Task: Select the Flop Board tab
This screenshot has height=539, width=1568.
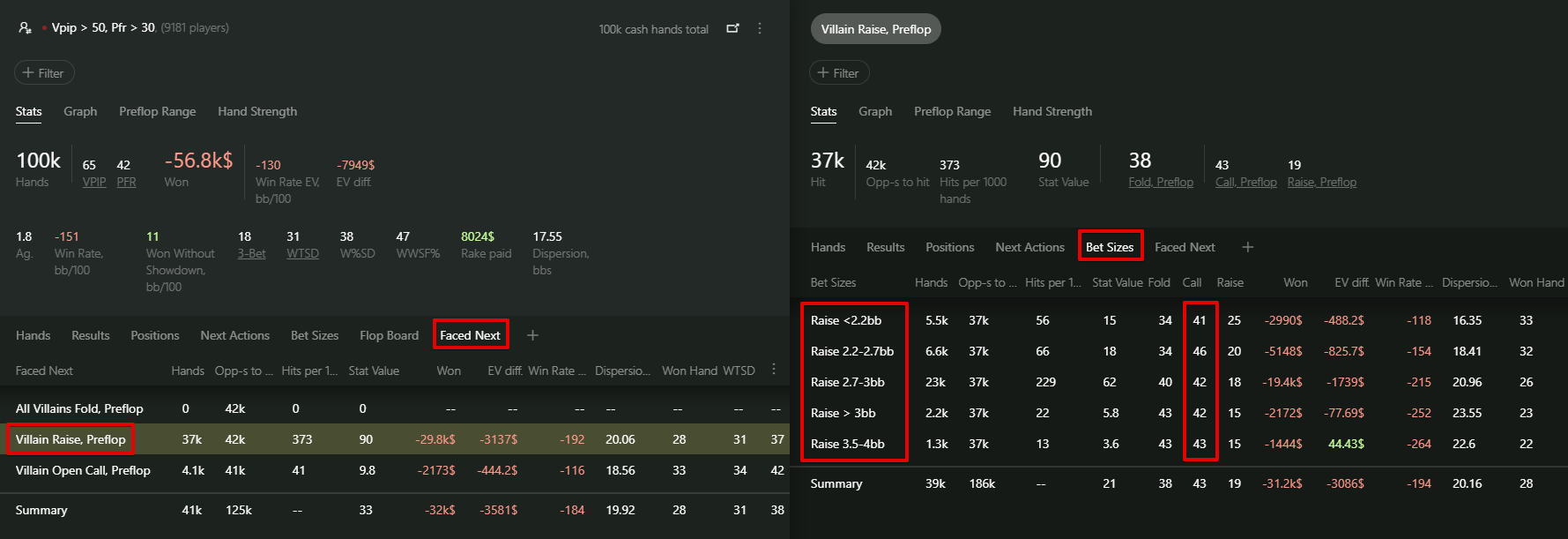Action: point(389,335)
